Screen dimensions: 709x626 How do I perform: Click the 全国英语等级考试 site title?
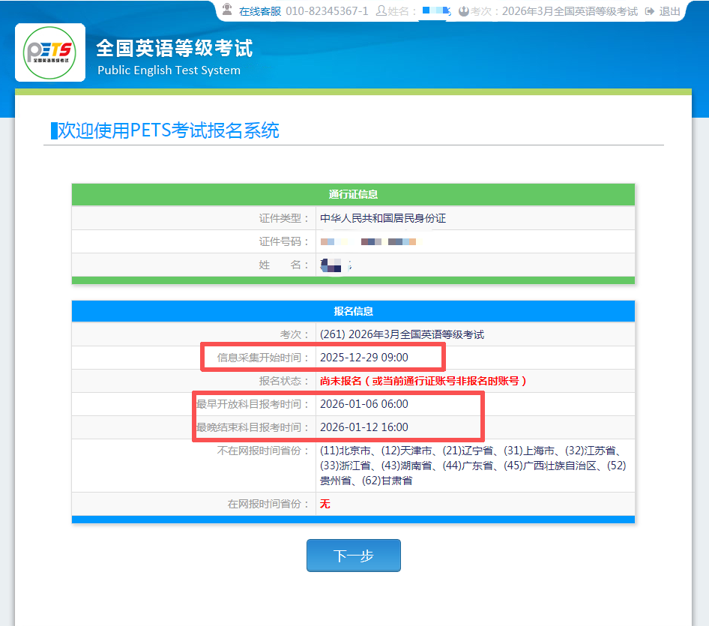(174, 48)
